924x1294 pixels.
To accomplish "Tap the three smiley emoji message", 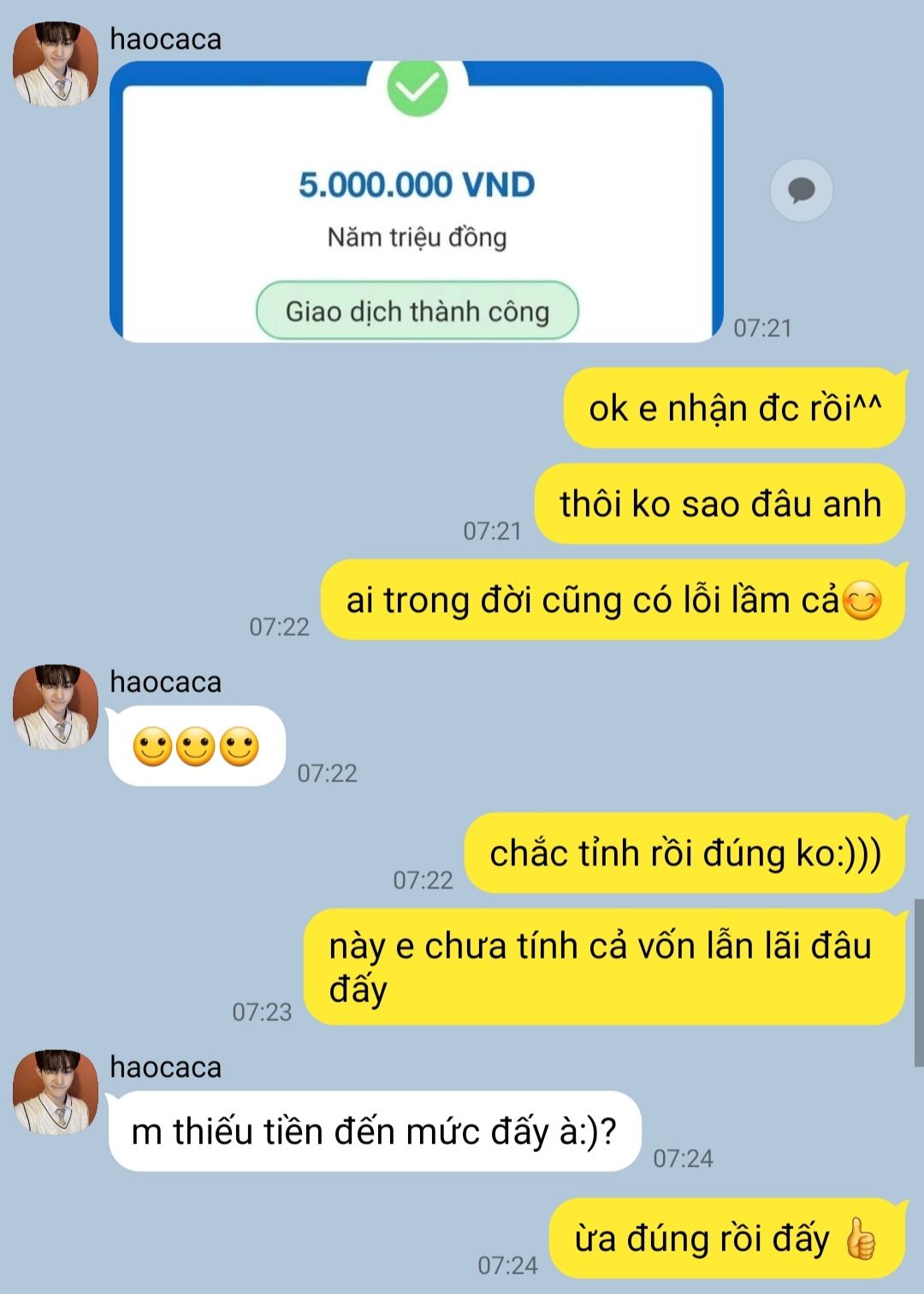I will [x=197, y=746].
